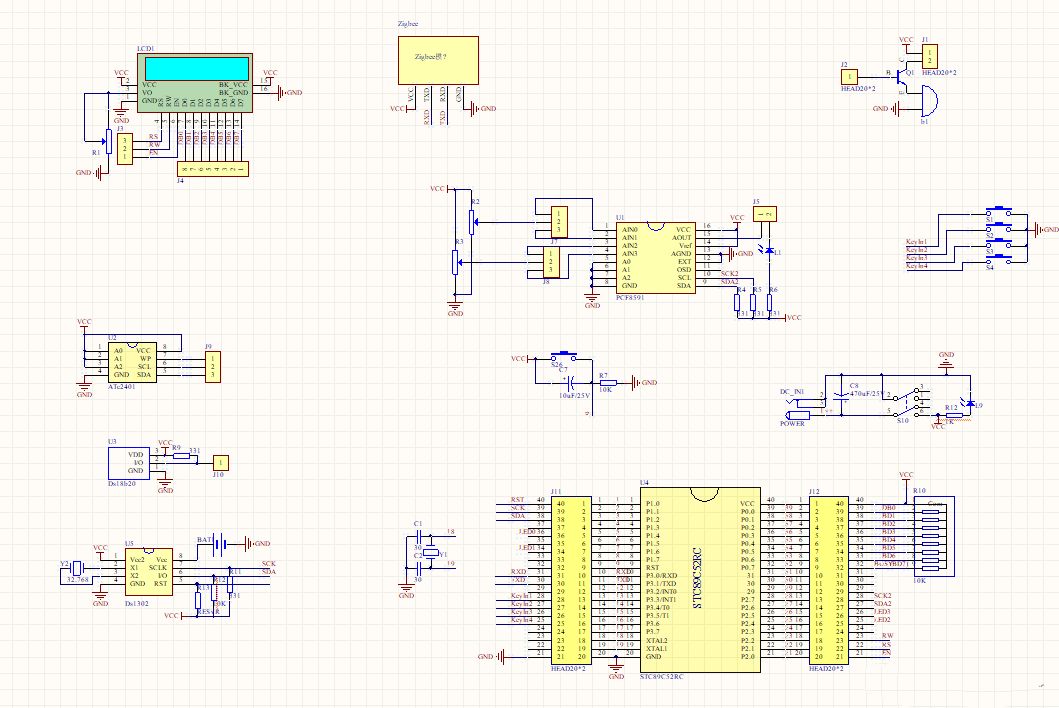Click the STC89C52RC microcontroller U4

699,581
